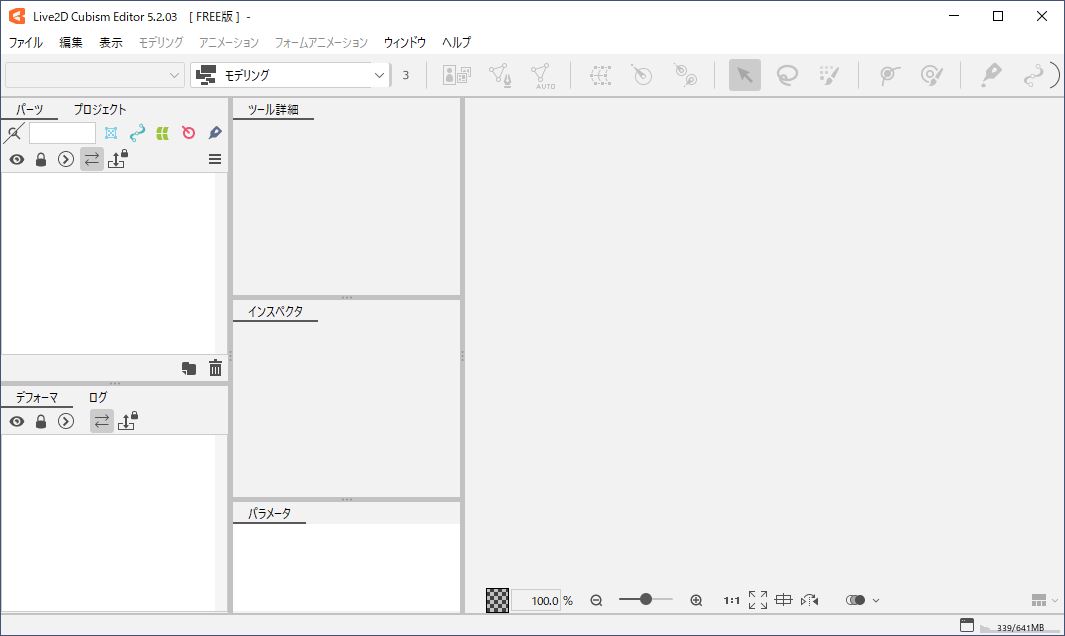Open the Parts panel hamburger menu
Viewport: 1065px width, 636px height.
tap(215, 159)
